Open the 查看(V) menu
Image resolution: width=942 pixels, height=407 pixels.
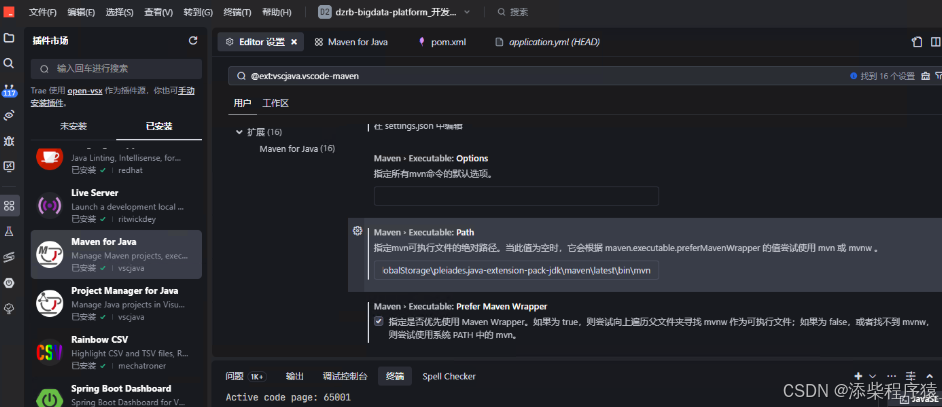coord(159,12)
